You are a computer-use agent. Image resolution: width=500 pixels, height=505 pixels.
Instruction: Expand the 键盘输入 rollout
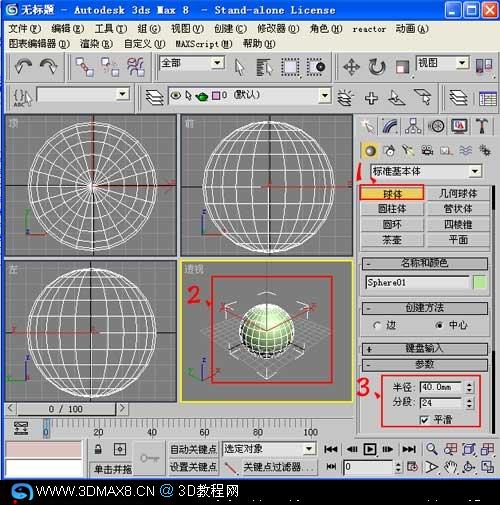click(425, 349)
